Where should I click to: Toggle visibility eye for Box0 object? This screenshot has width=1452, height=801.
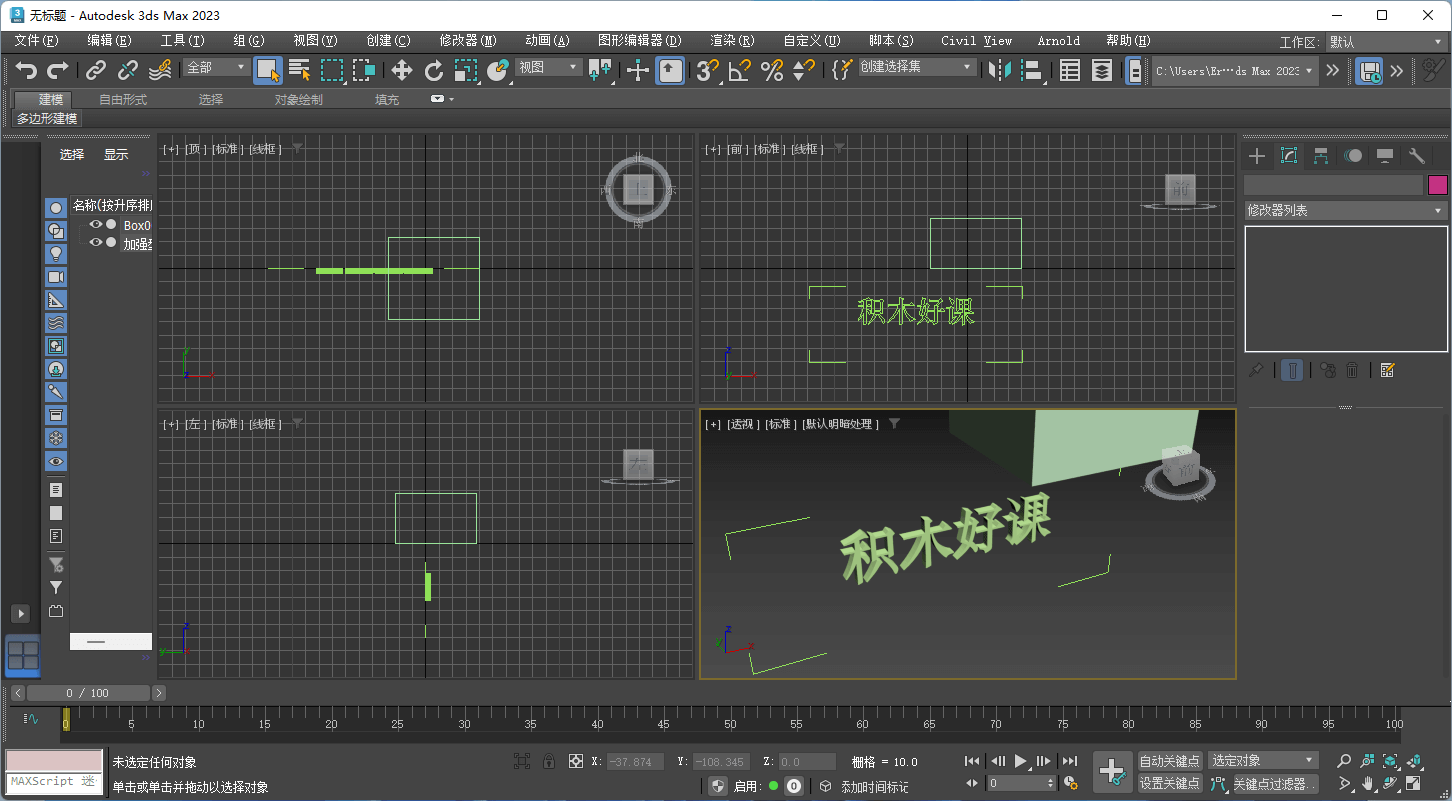[x=96, y=225]
